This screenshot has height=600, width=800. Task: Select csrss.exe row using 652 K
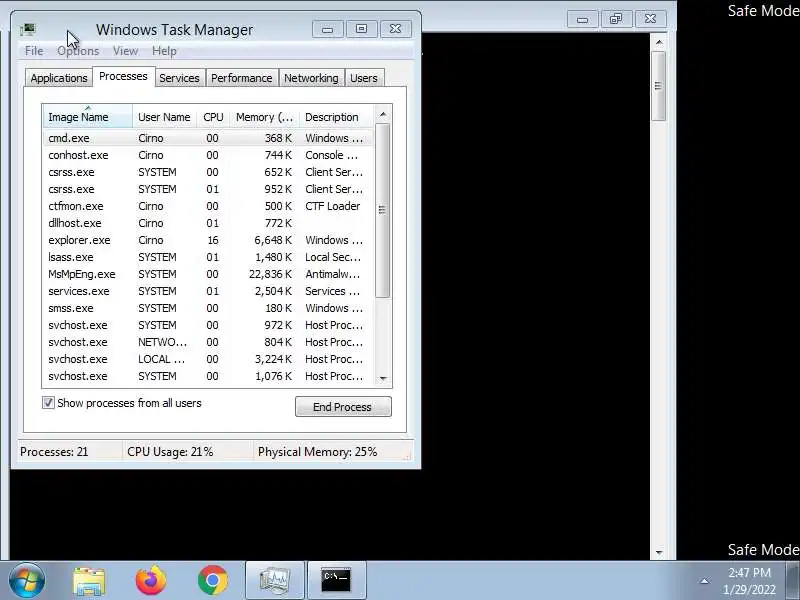tap(208, 172)
